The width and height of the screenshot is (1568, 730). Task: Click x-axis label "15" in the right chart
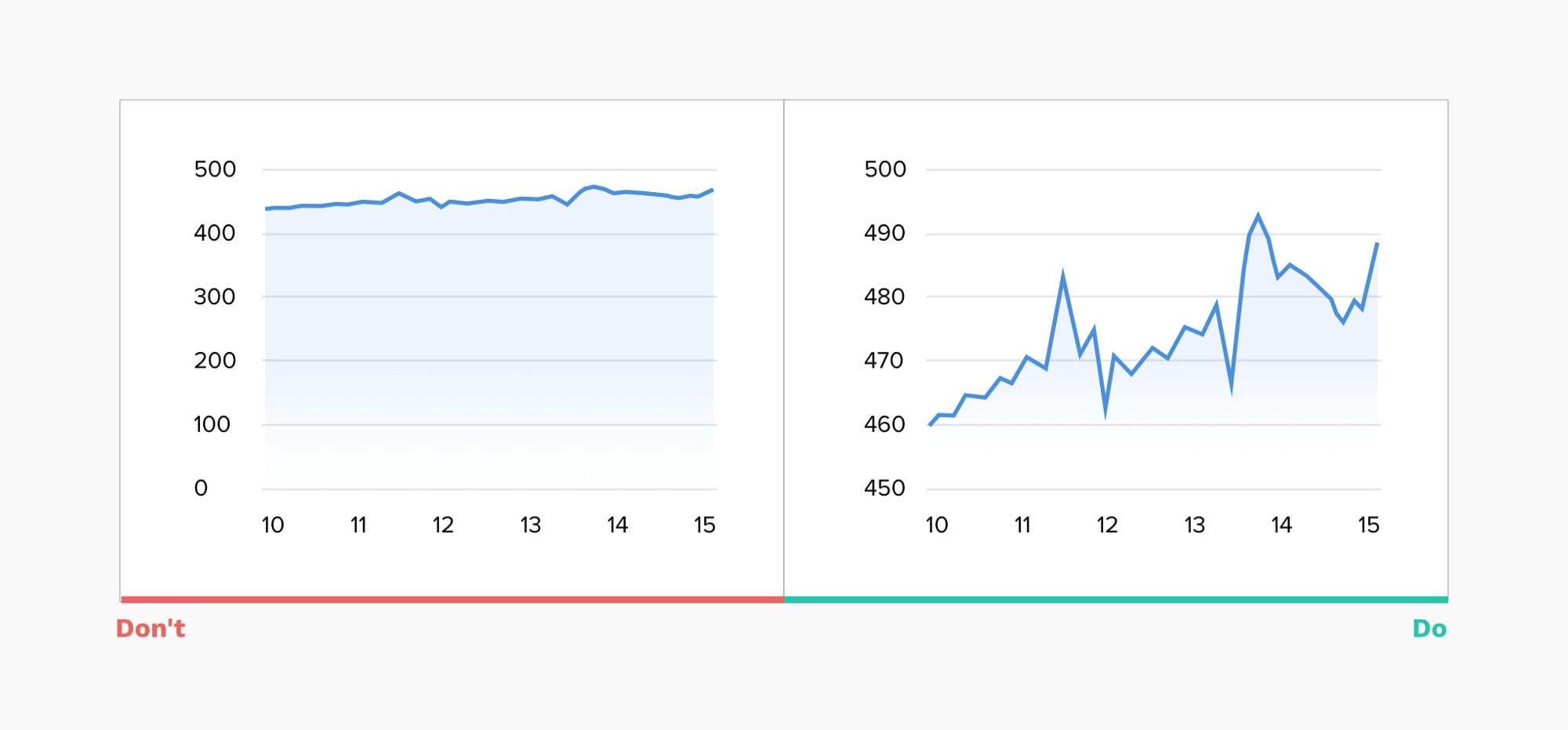[1368, 525]
